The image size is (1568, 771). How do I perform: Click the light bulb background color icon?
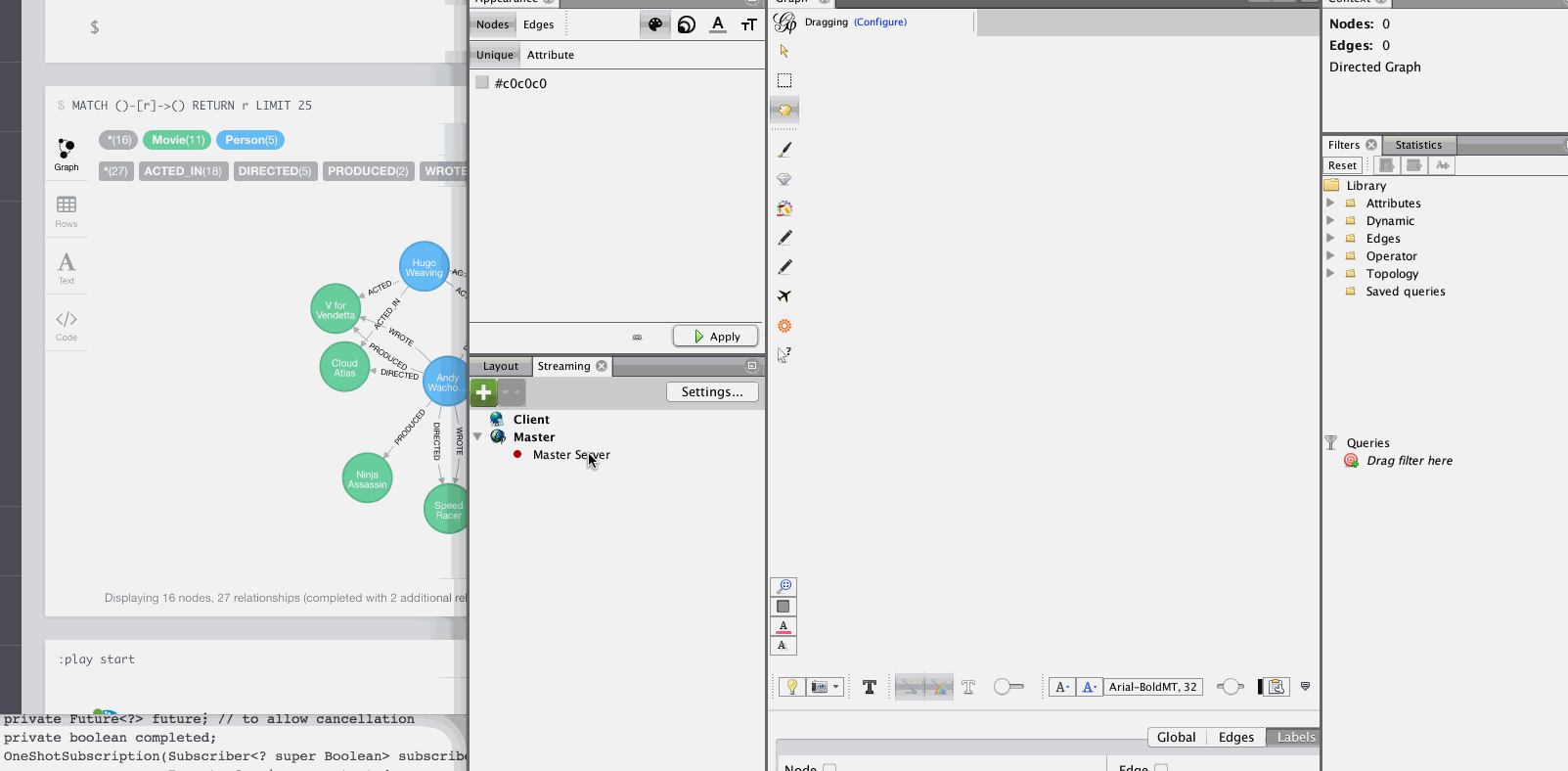point(792,687)
